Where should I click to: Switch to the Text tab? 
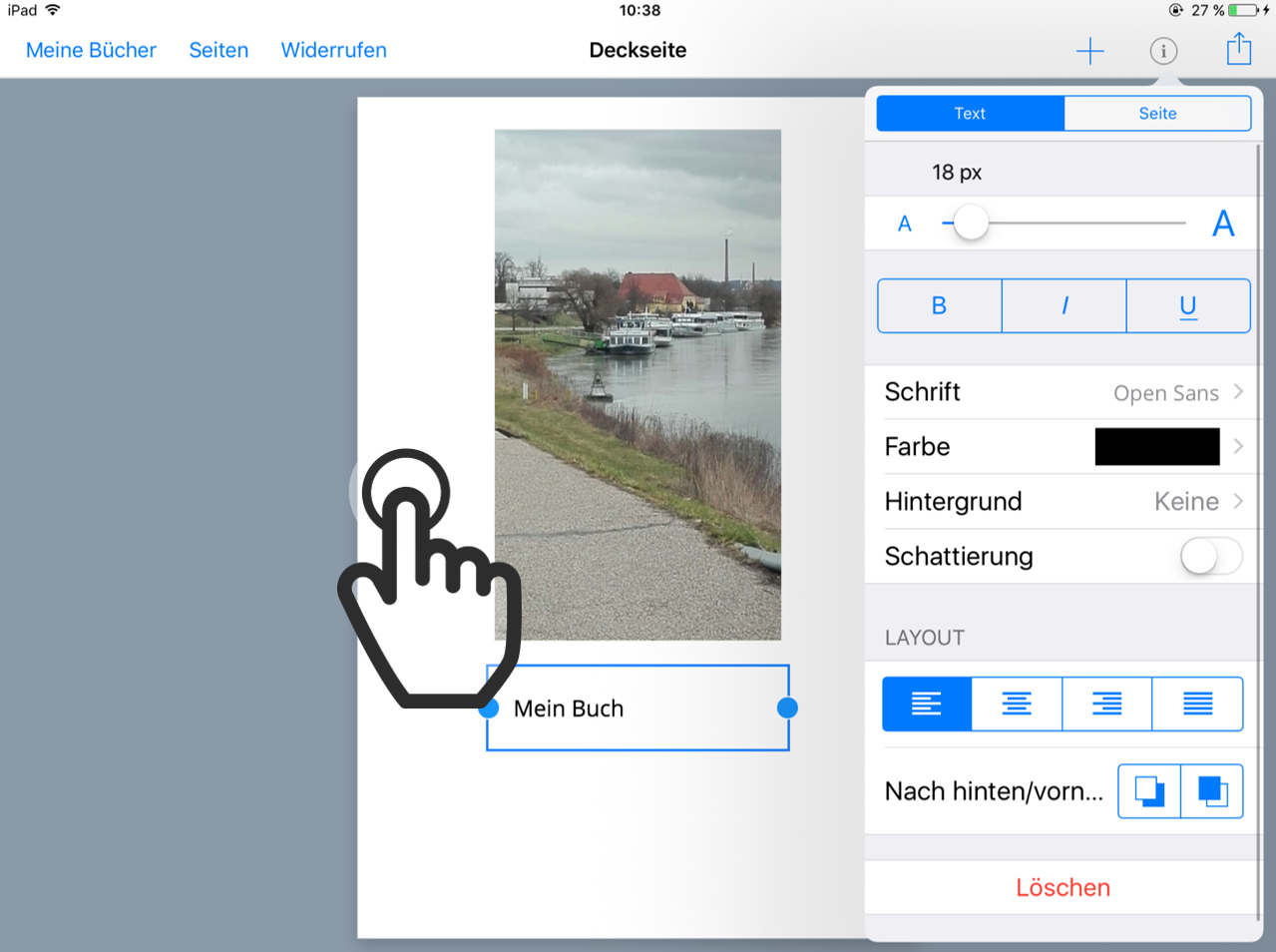click(970, 114)
